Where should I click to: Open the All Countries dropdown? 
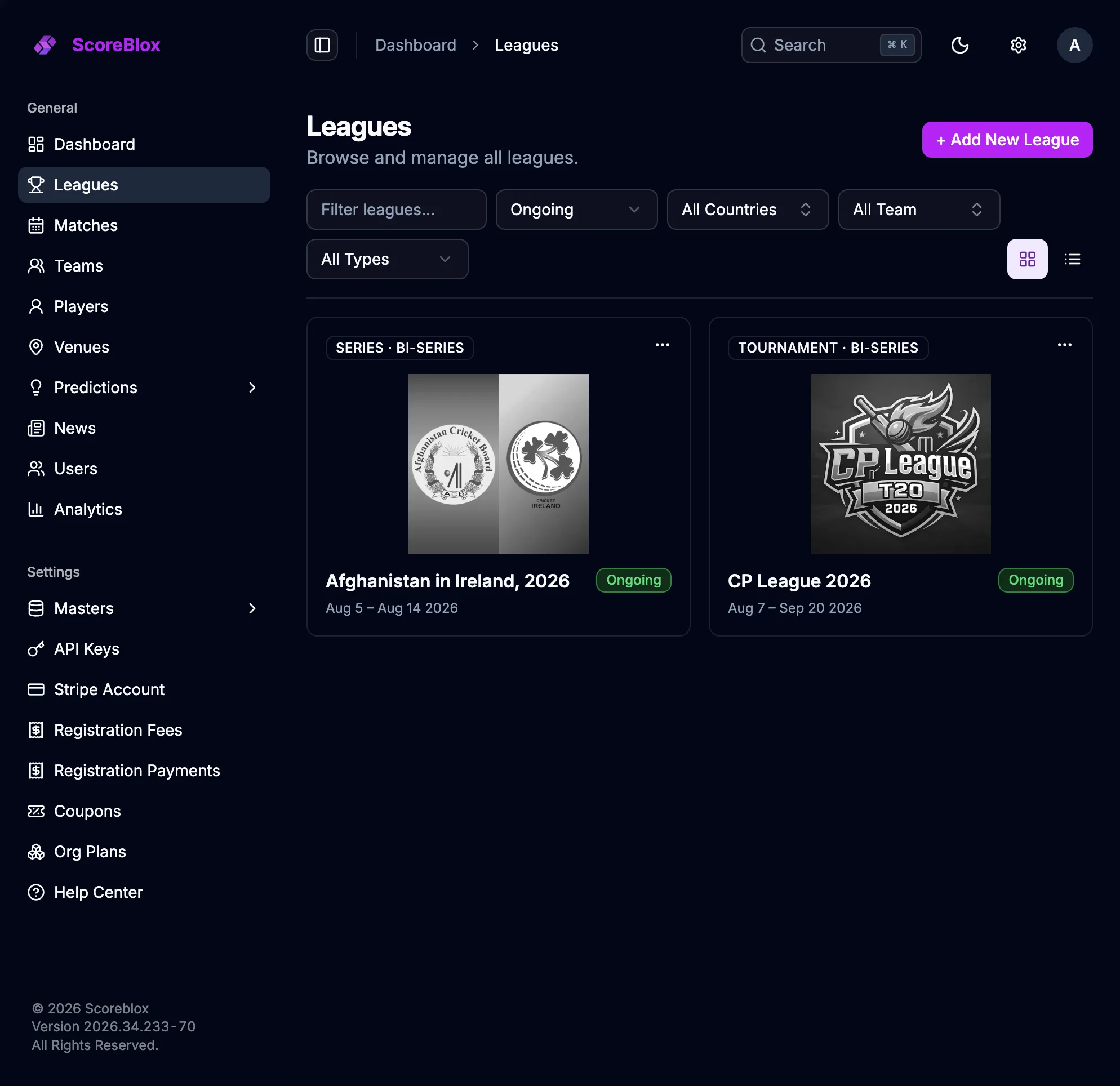(x=748, y=210)
